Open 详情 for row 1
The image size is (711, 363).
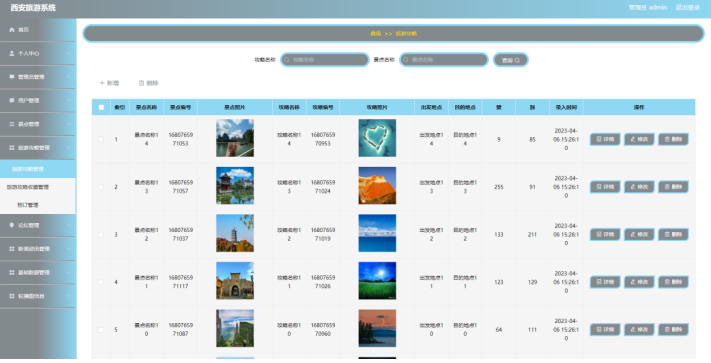click(605, 139)
